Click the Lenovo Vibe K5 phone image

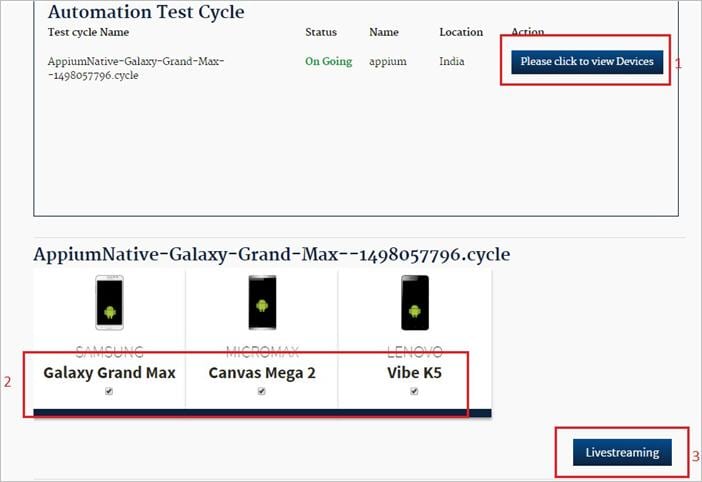click(x=414, y=302)
